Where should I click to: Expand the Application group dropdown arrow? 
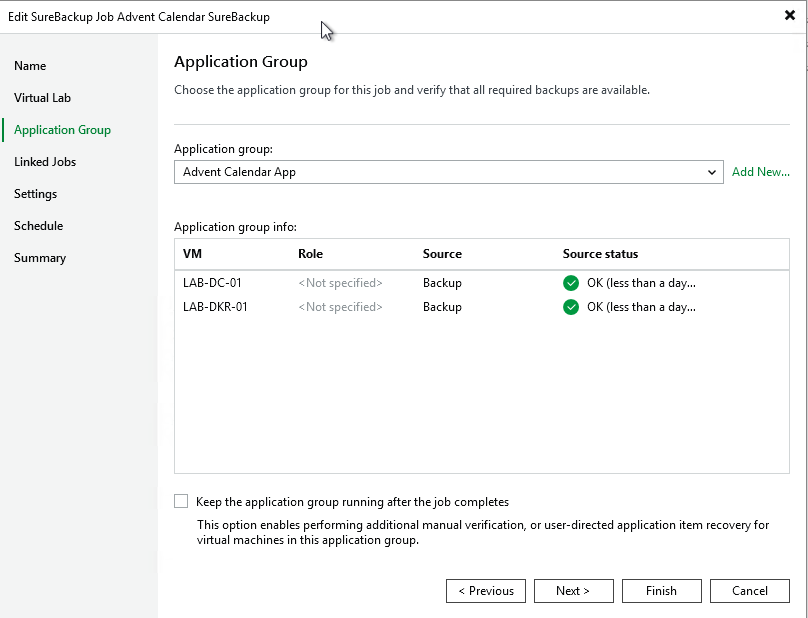[x=712, y=172]
